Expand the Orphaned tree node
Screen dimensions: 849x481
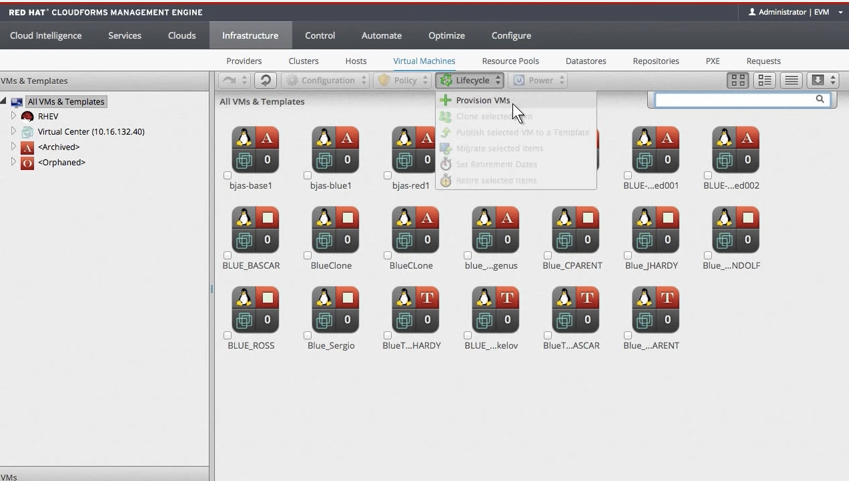point(14,161)
